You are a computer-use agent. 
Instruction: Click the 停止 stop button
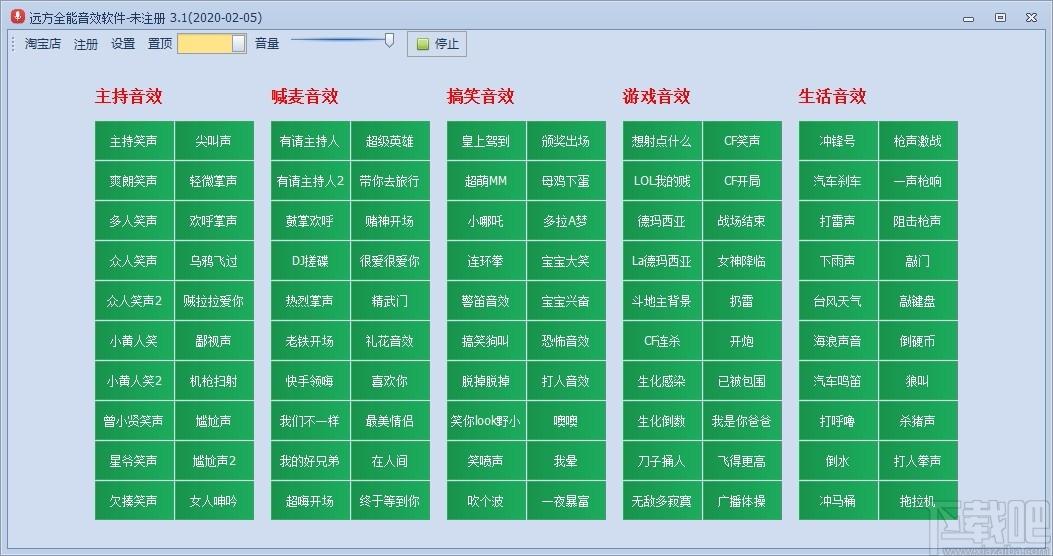(x=437, y=44)
